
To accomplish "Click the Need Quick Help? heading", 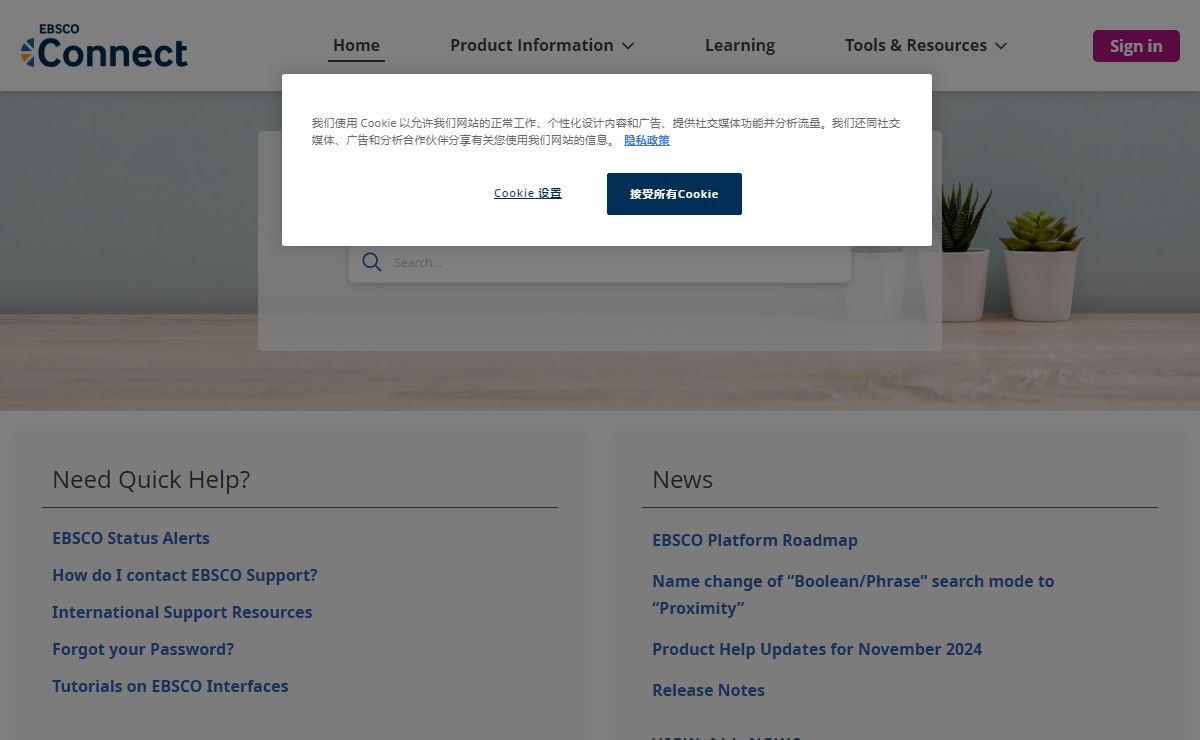I will (151, 480).
